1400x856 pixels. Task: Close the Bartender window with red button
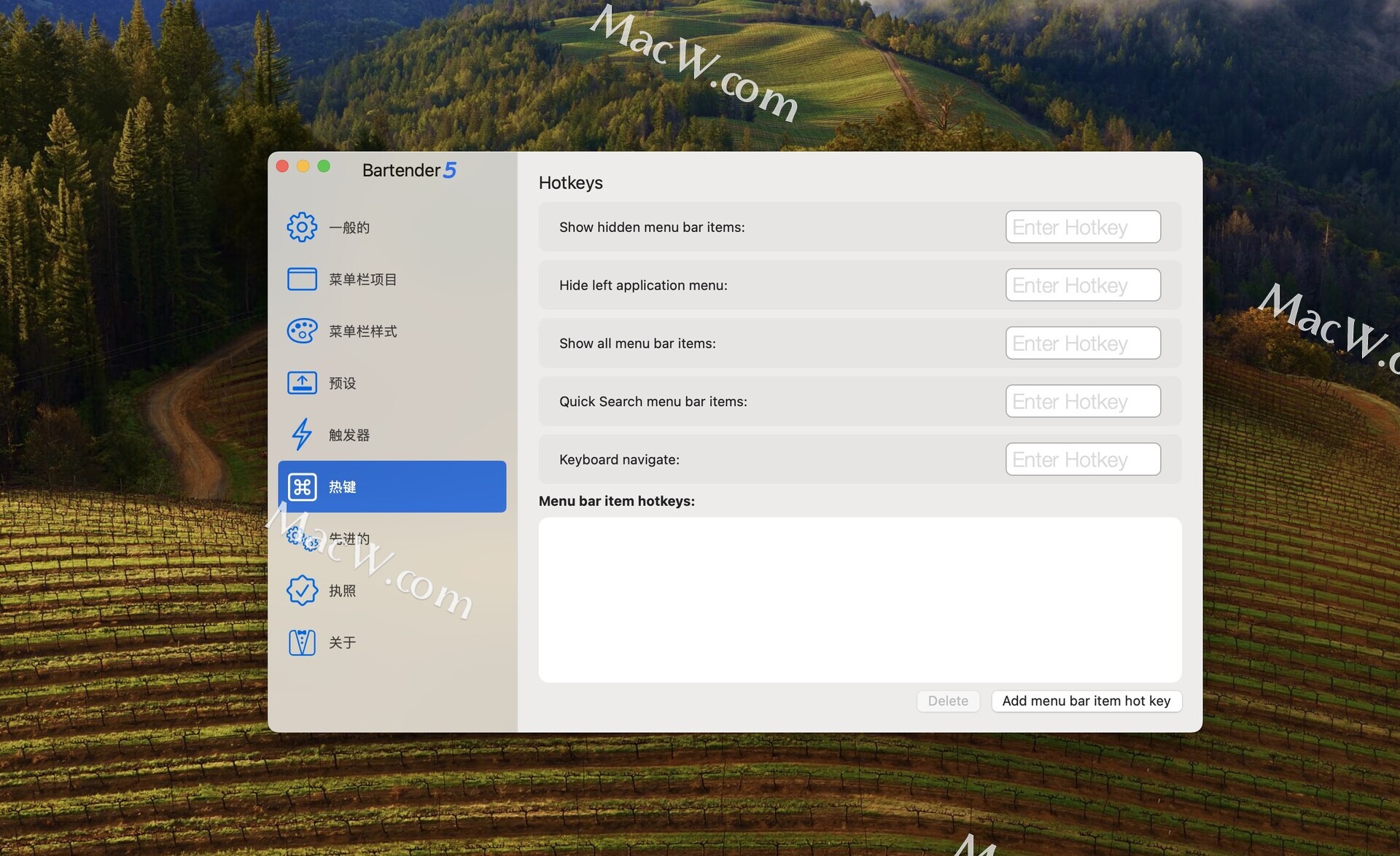[283, 166]
